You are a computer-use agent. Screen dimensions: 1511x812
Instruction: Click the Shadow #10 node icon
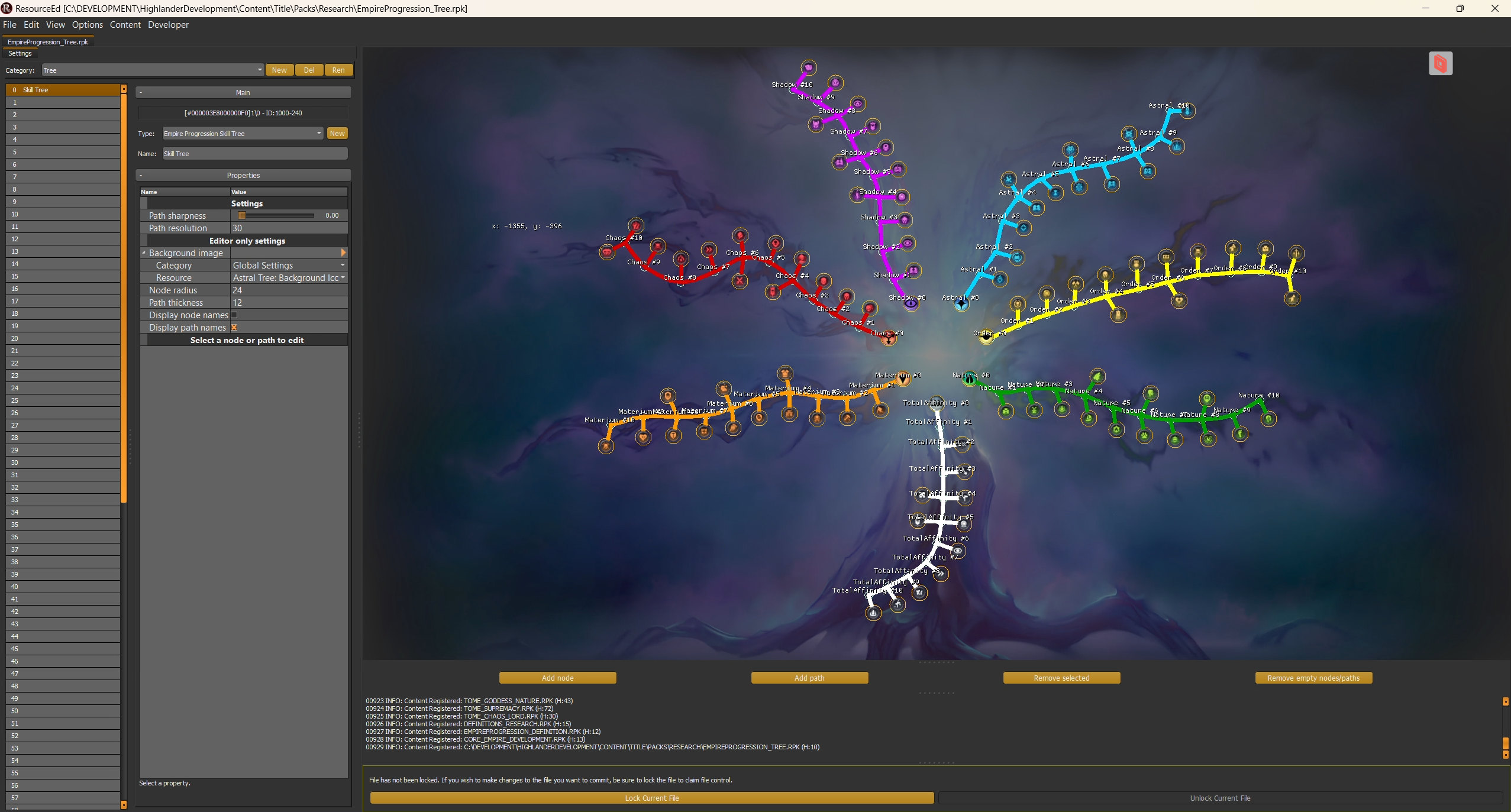pyautogui.click(x=808, y=67)
